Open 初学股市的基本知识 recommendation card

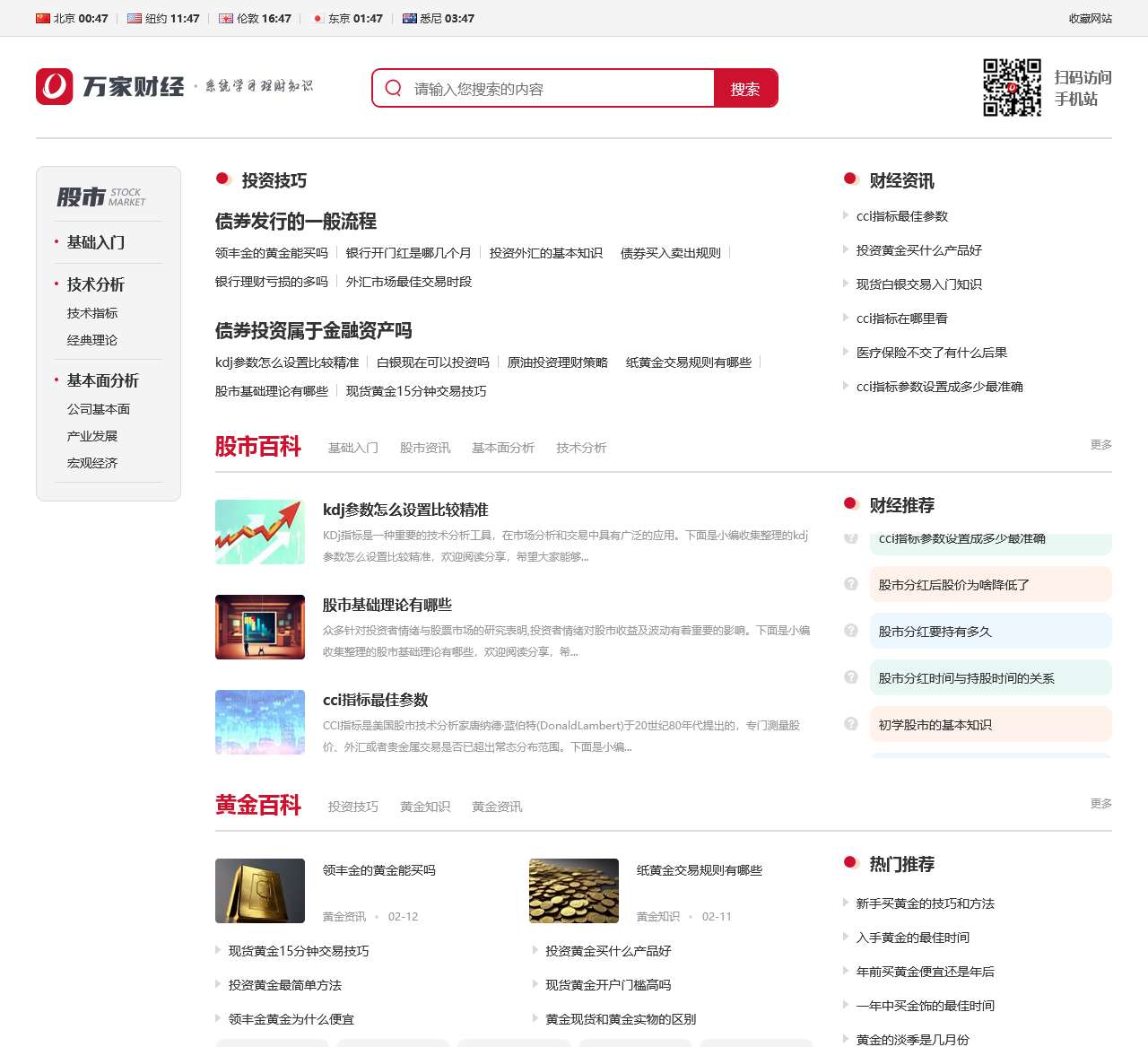990,724
